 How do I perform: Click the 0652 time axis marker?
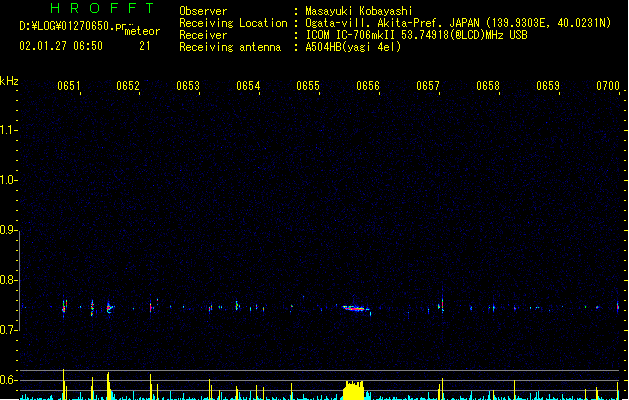128,86
